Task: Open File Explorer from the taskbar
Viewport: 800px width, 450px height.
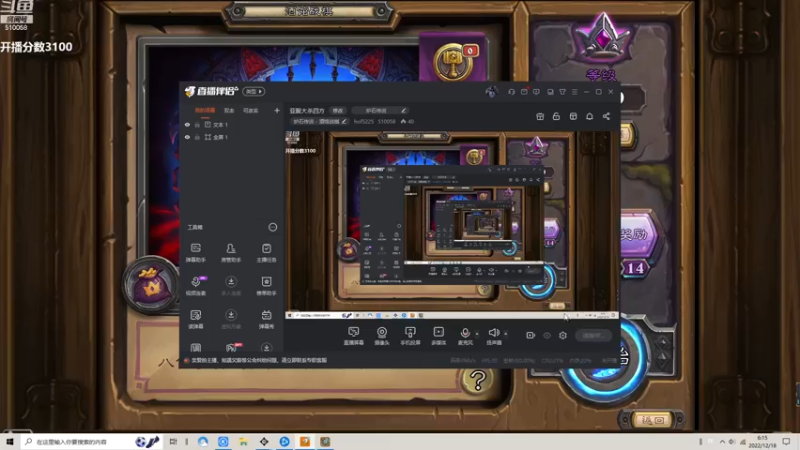Action: [x=243, y=442]
